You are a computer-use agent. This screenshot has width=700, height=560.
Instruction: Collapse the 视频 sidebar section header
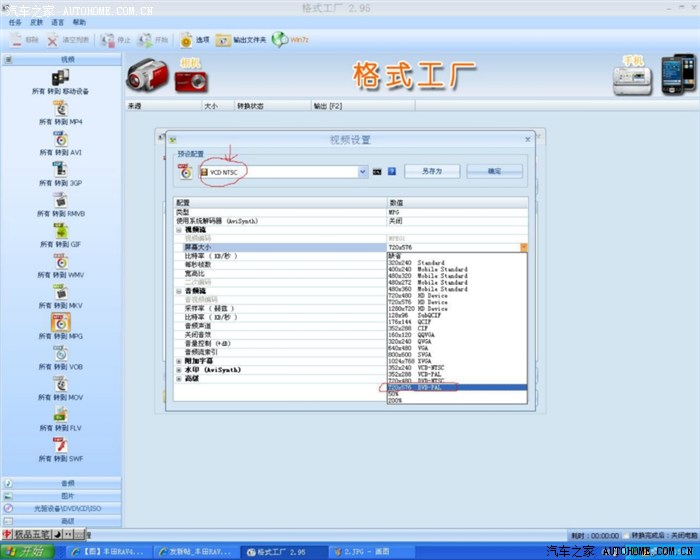[x=62, y=59]
